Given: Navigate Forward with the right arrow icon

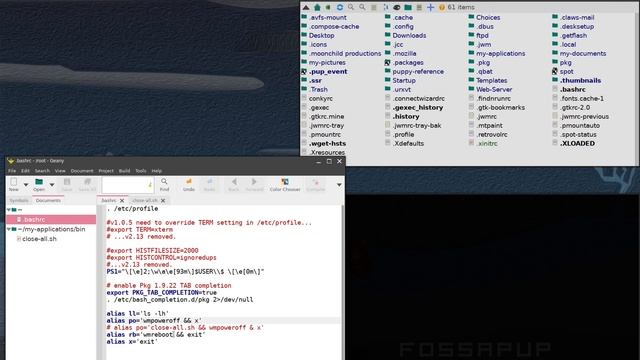Looking at the screenshot, I should coord(254,184).
